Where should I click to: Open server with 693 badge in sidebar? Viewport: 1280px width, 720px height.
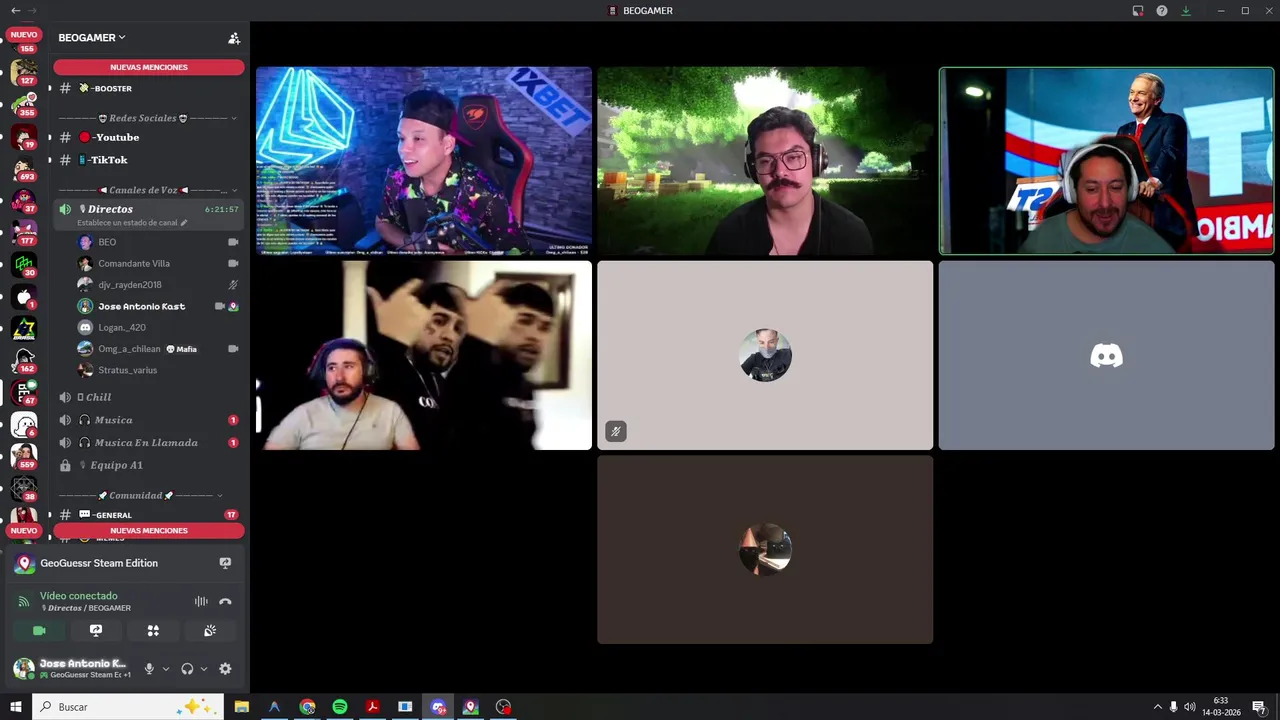click(x=24, y=168)
